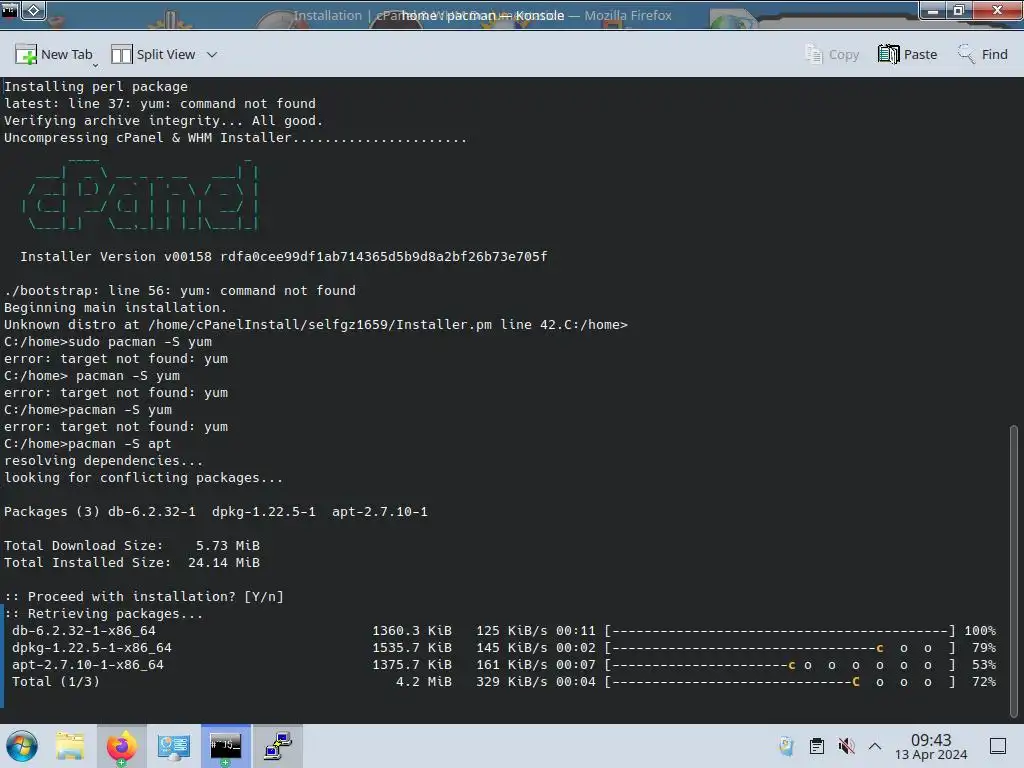
Task: Click the dpkg-1.22.5-1-x86_64 download row
Action: [x=504, y=648]
